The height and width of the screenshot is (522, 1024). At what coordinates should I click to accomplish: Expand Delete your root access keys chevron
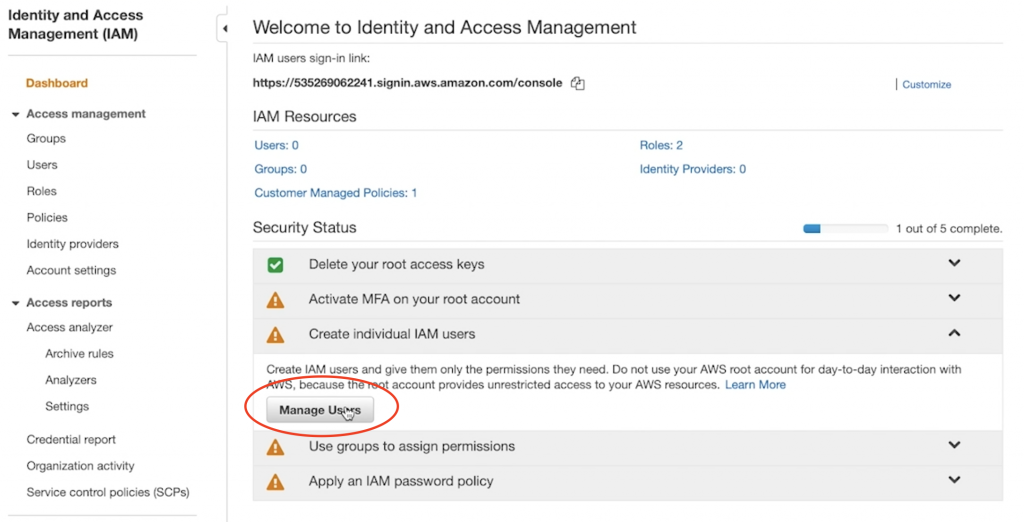click(954, 263)
